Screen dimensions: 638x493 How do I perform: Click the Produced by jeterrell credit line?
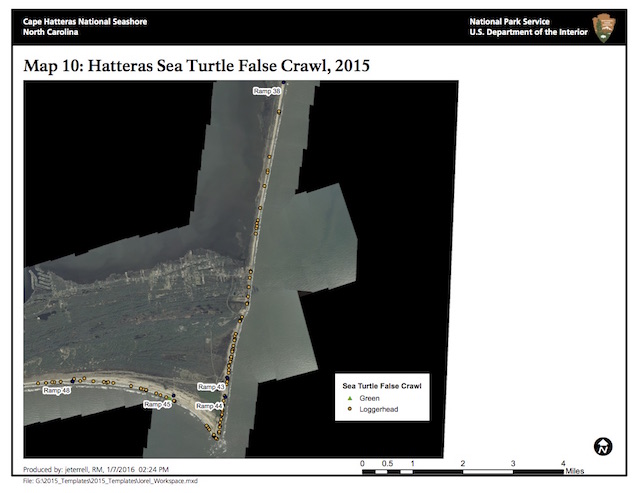coord(96,469)
